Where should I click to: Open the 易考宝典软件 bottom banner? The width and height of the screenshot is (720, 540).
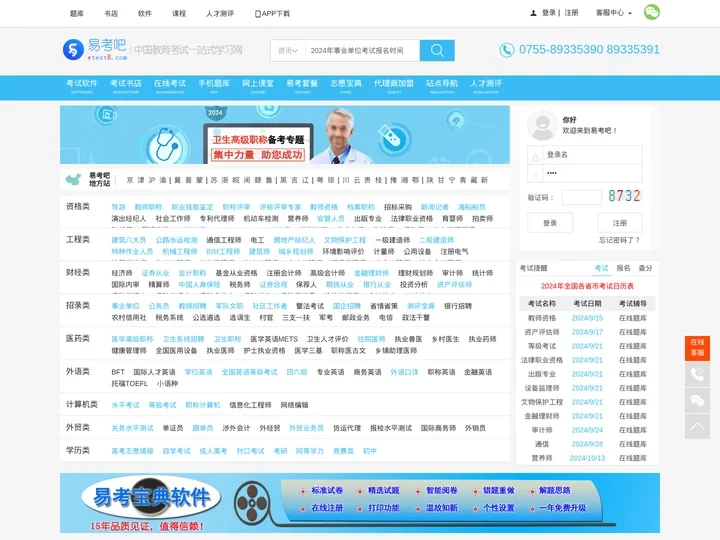click(x=360, y=503)
